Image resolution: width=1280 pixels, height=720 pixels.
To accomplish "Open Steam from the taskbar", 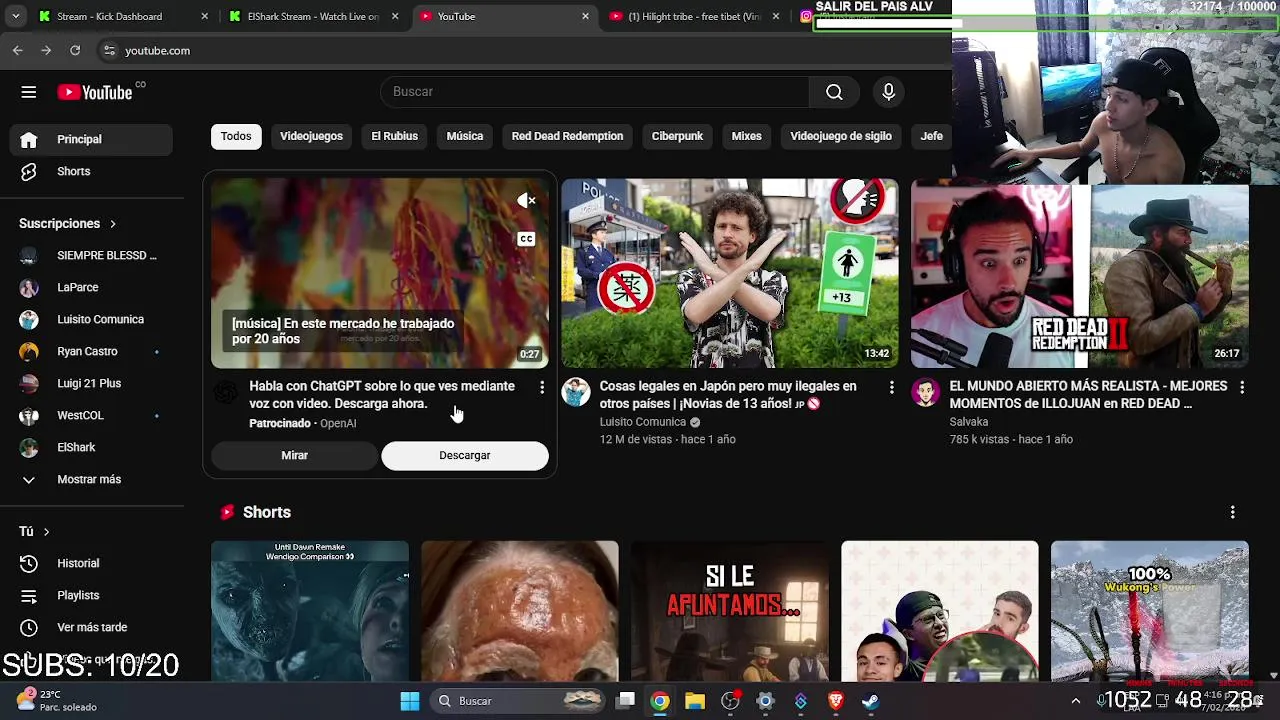I will [x=871, y=701].
